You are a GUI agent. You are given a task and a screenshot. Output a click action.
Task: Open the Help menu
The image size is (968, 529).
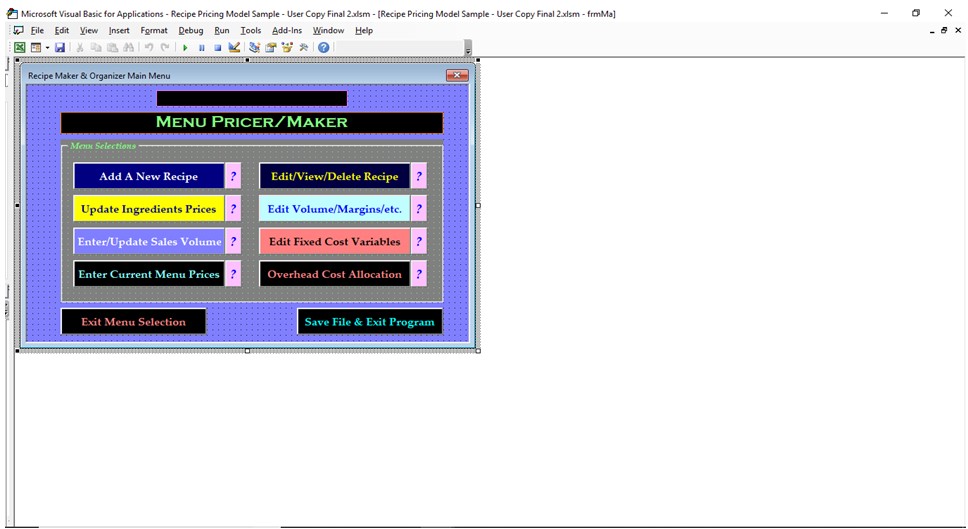(364, 30)
